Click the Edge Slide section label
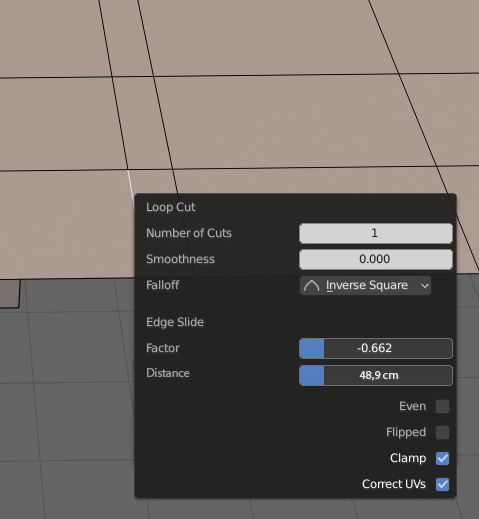The height and width of the screenshot is (519, 479). coord(175,322)
